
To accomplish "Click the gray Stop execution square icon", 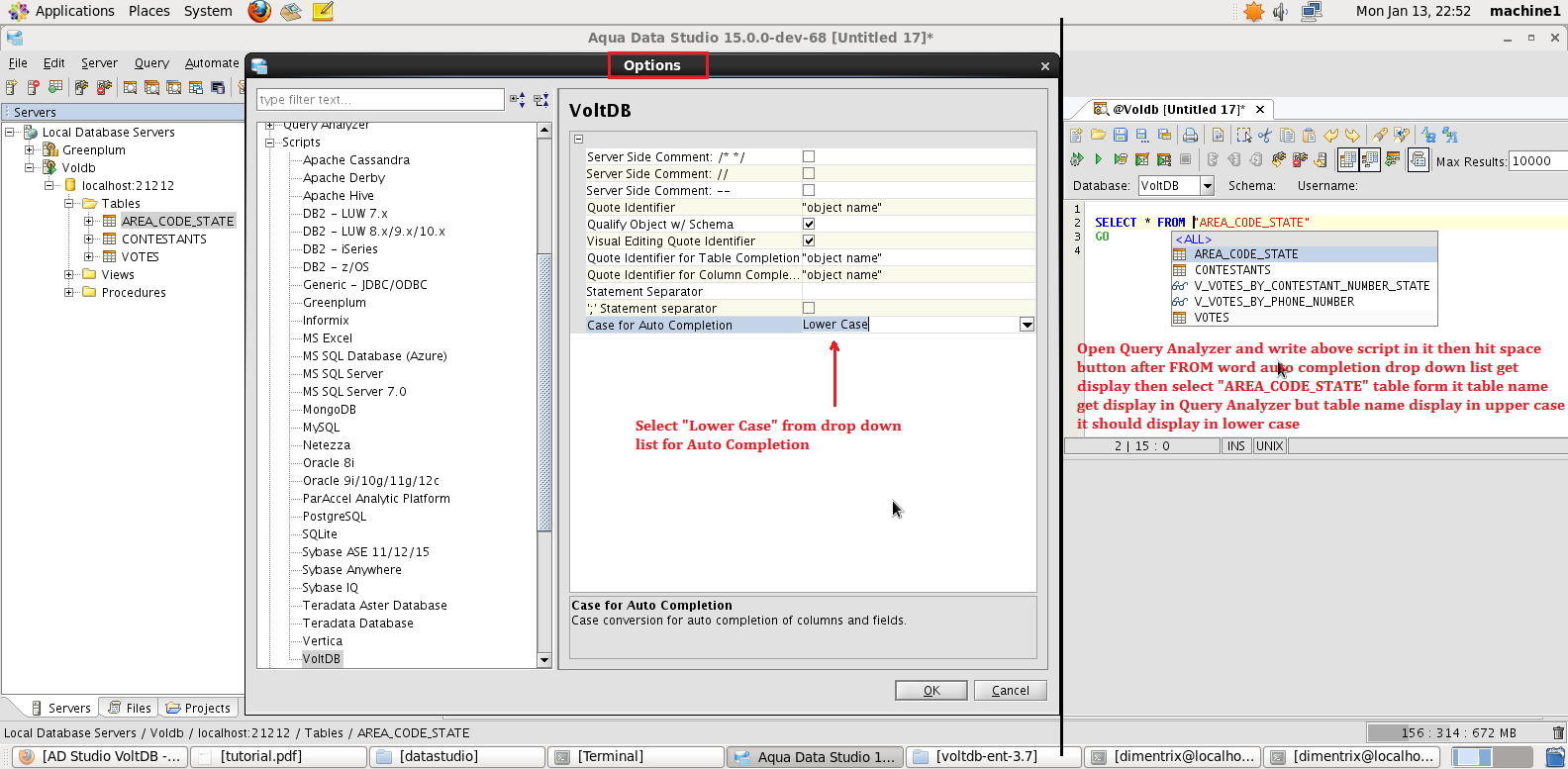I will [x=1185, y=159].
